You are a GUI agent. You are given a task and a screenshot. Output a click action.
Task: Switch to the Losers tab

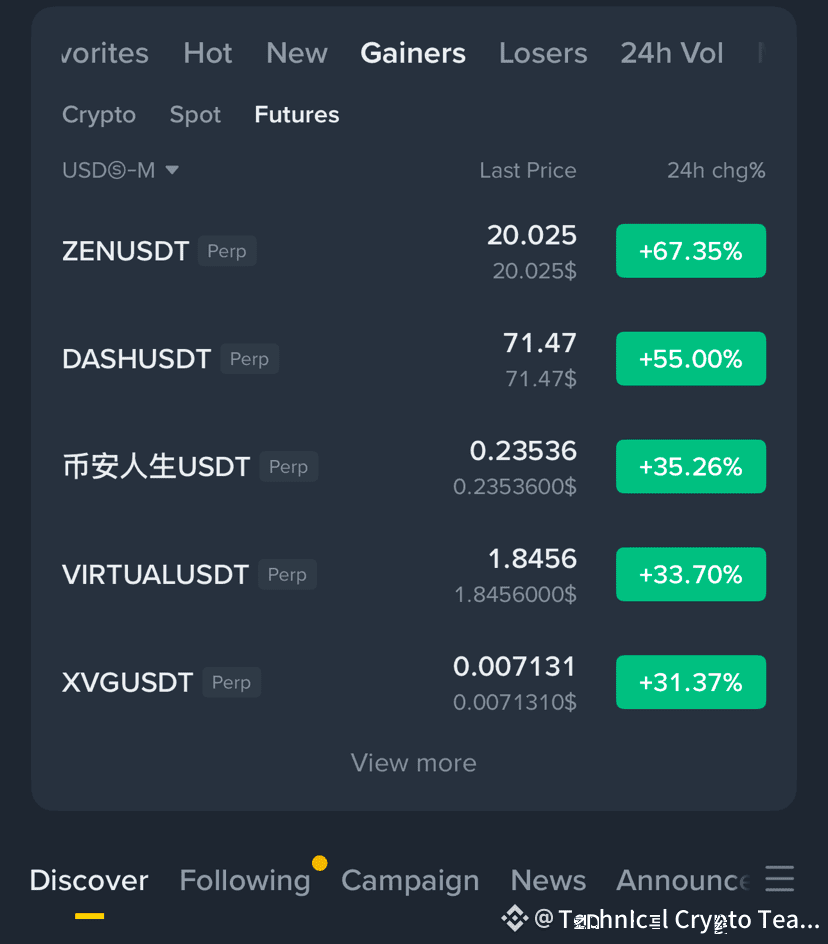pyautogui.click(x=543, y=53)
